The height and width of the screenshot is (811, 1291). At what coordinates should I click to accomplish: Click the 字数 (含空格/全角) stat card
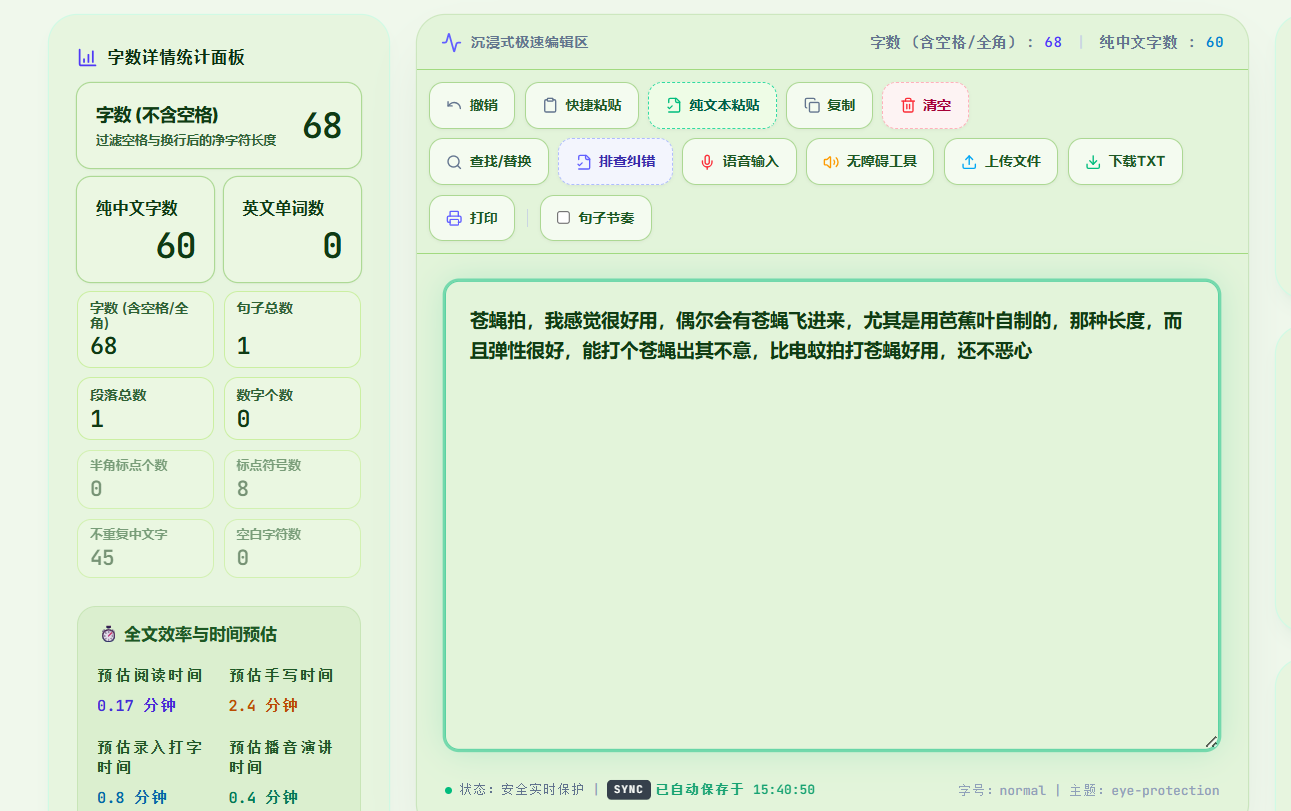(x=146, y=329)
